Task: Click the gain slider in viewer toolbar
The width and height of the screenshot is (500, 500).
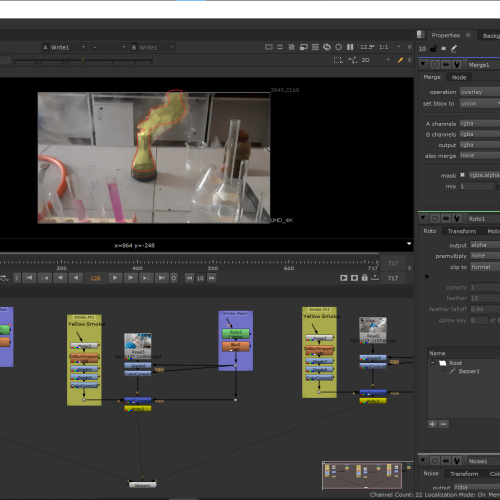Action: tap(83, 60)
